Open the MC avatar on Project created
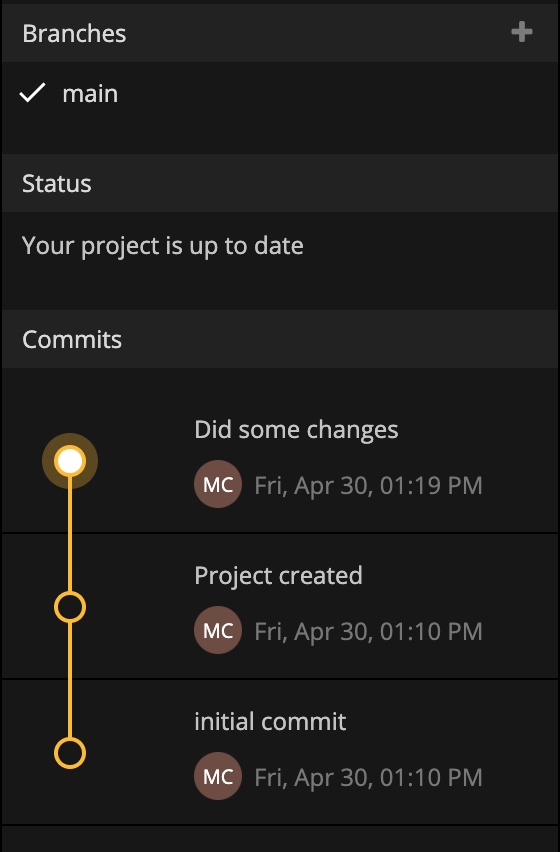560x852 pixels. click(218, 630)
